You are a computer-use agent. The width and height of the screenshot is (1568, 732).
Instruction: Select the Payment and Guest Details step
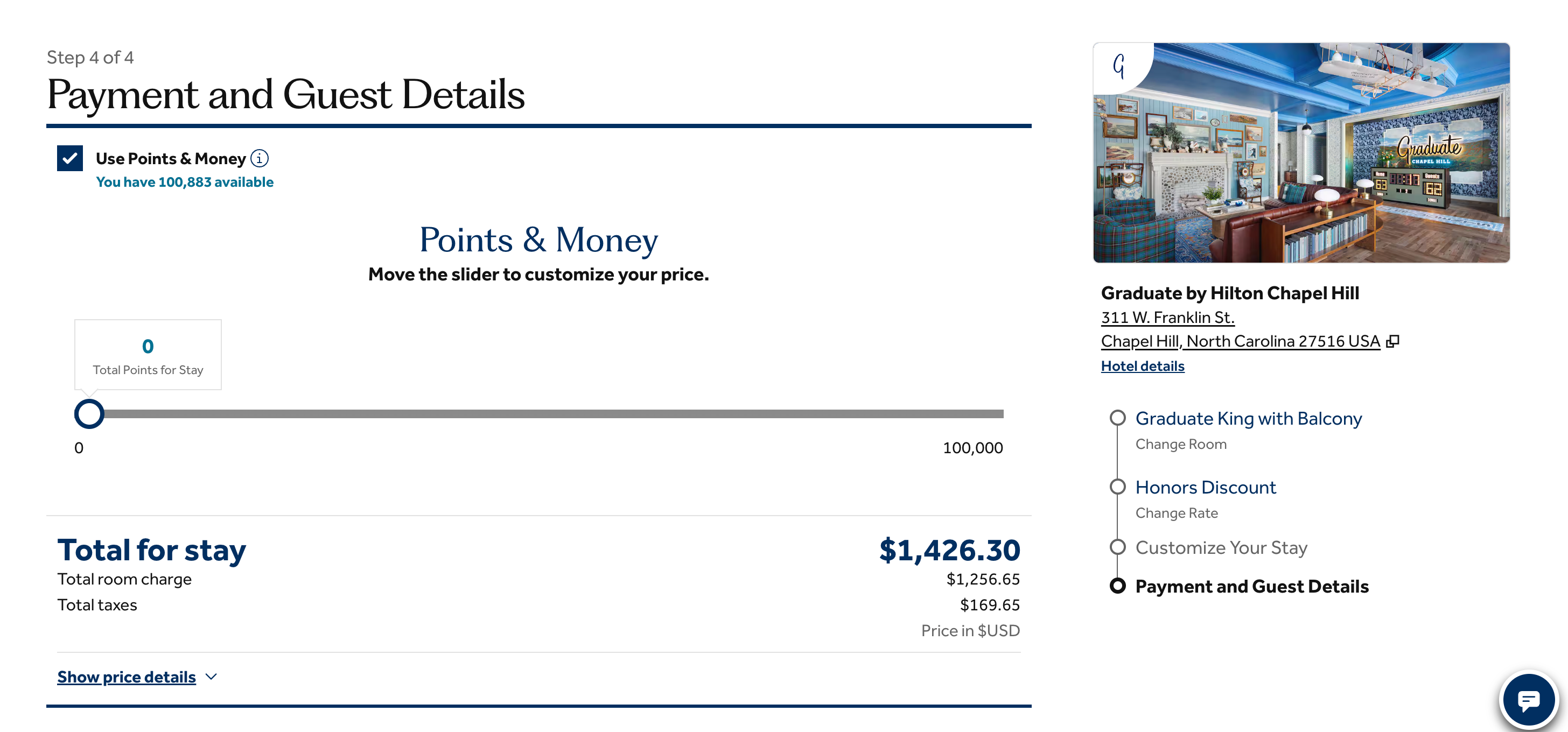click(x=1251, y=586)
